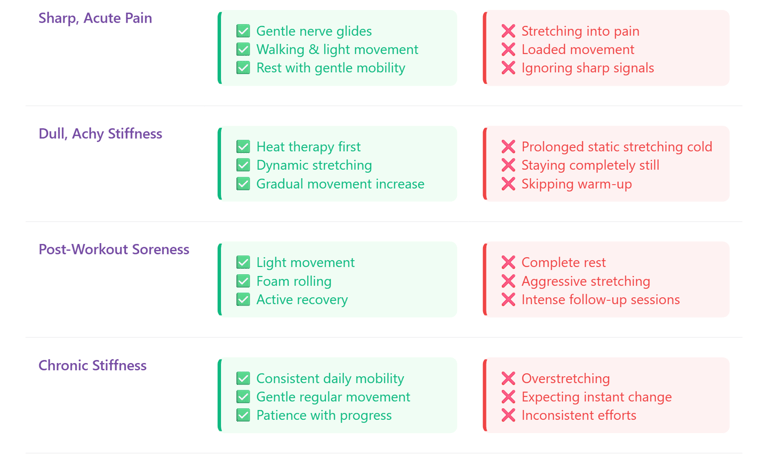Click the Chronic Stiffness heading
This screenshot has width=768, height=470.
click(92, 366)
